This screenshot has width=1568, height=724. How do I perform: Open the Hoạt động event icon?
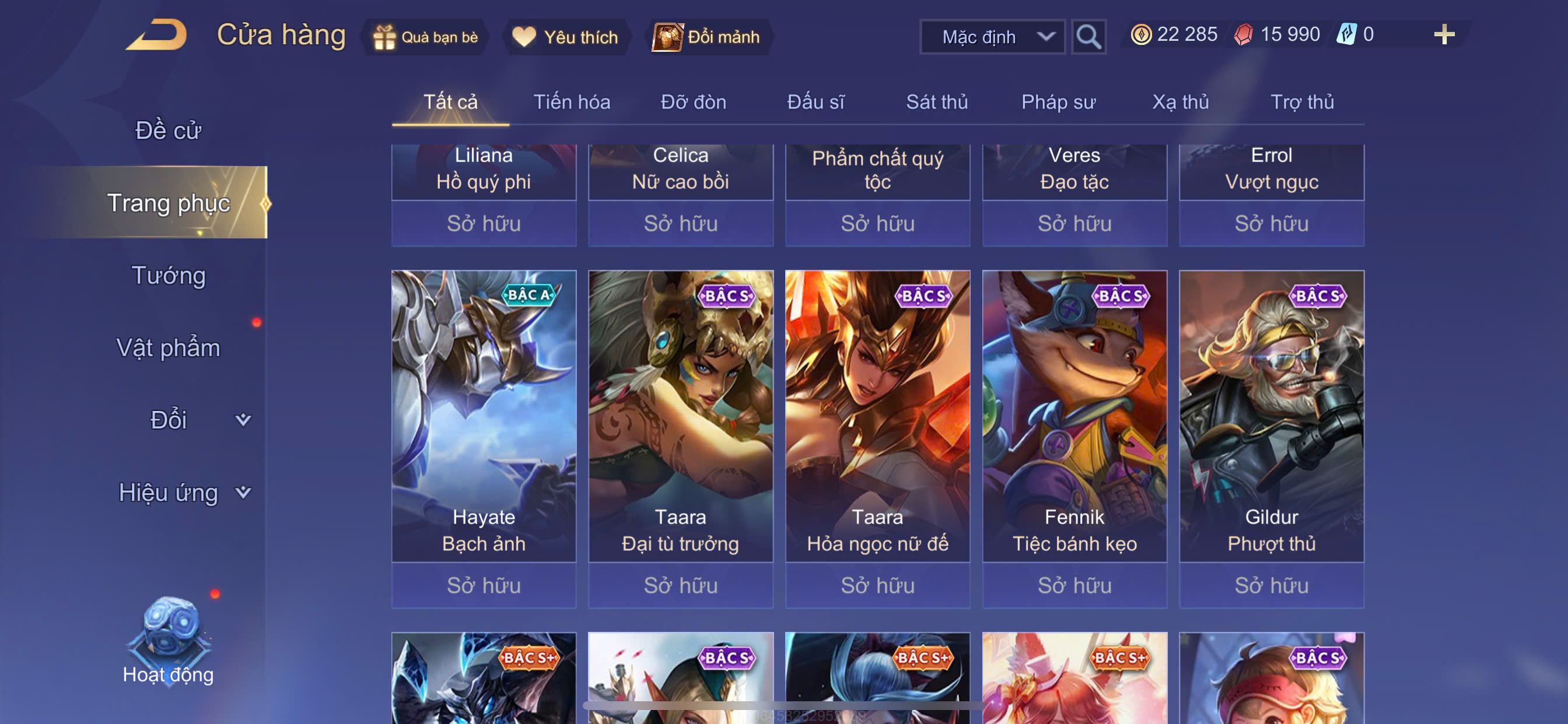click(169, 640)
